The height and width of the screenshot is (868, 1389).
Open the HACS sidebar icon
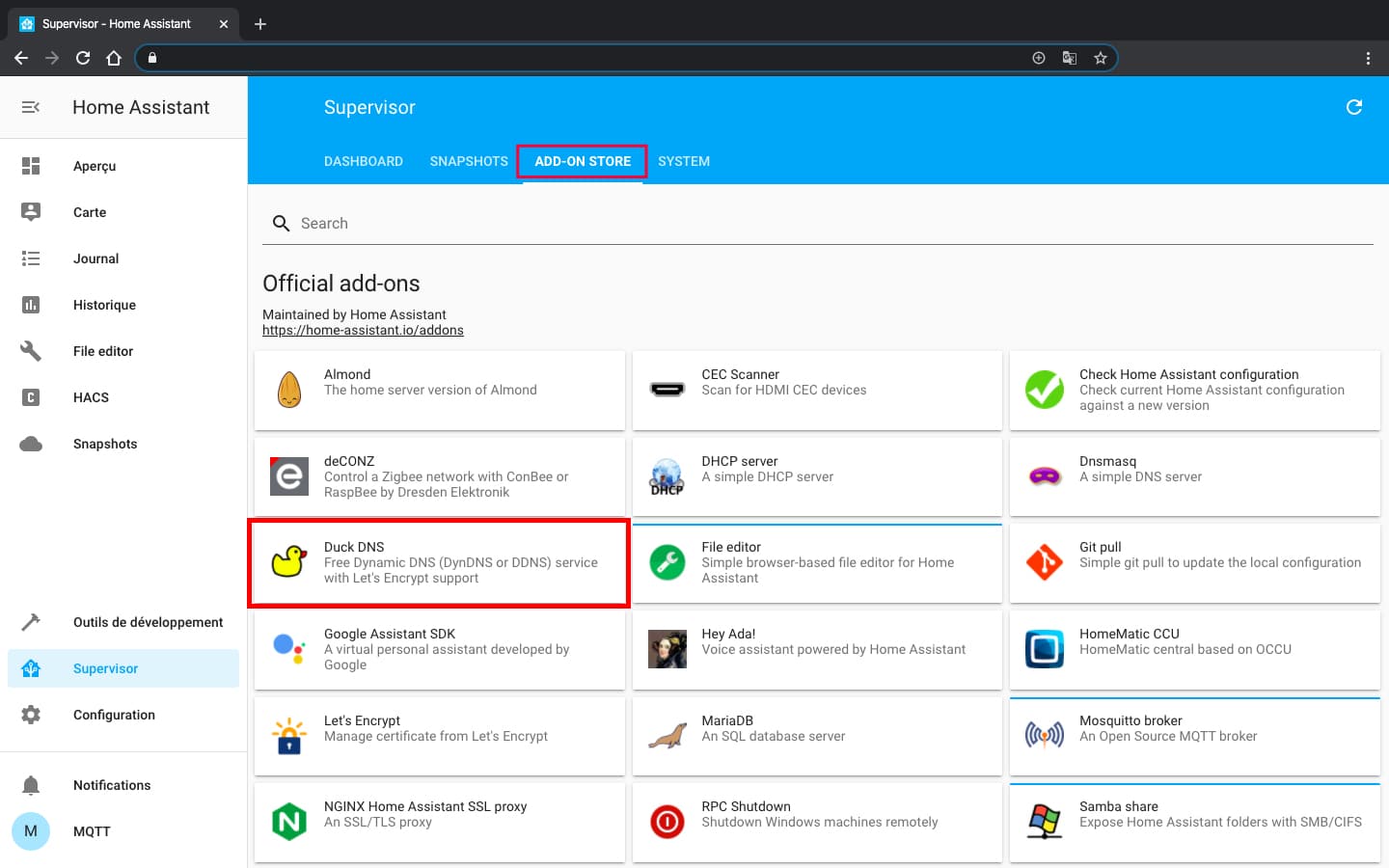(31, 397)
